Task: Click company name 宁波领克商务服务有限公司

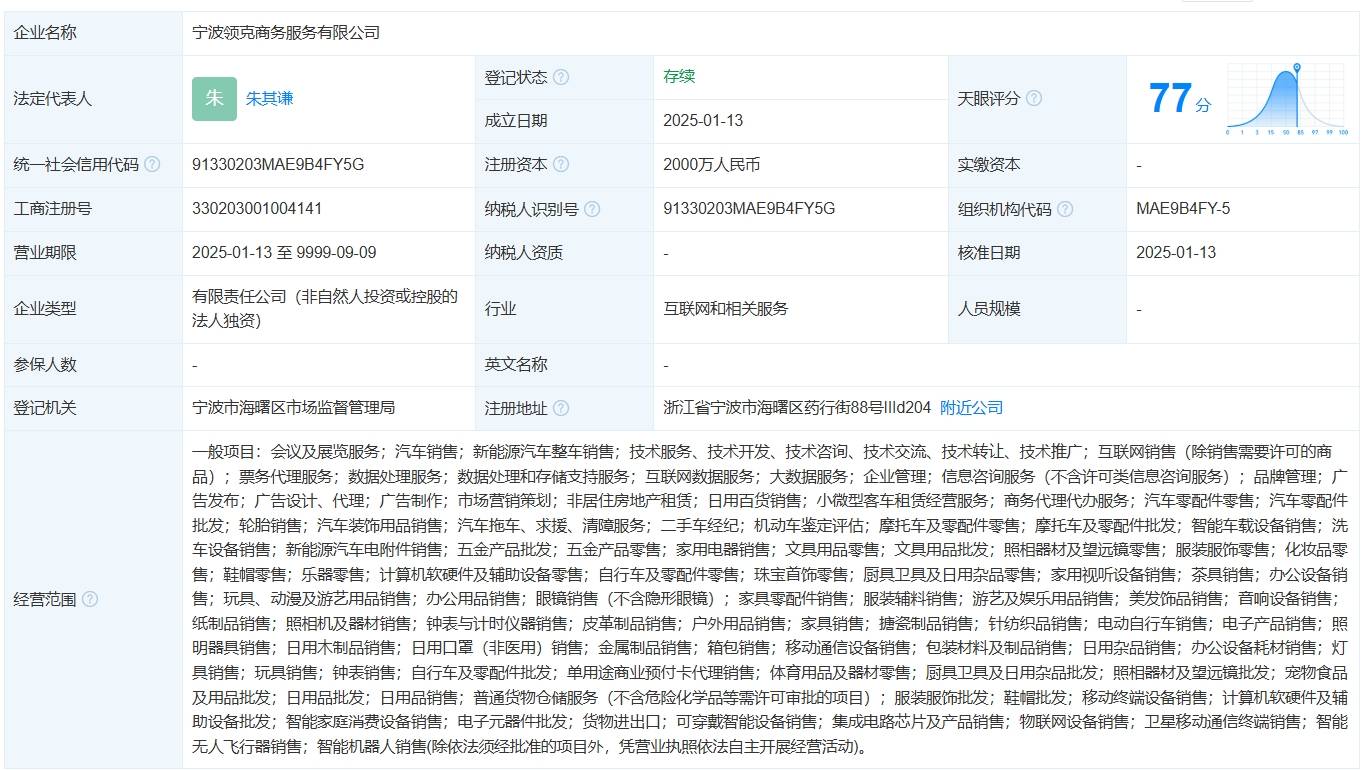Action: (286, 32)
